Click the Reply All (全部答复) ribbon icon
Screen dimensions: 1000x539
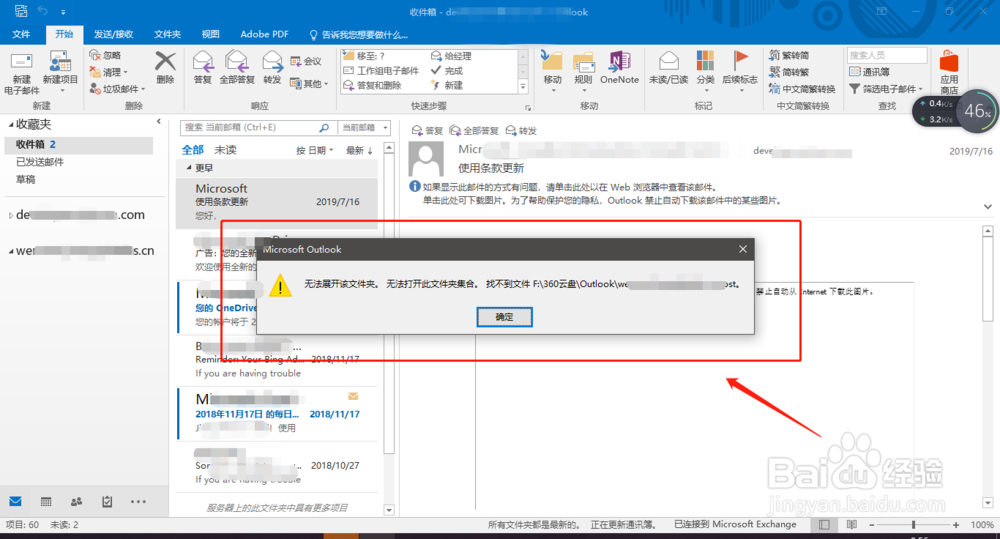coord(237,62)
